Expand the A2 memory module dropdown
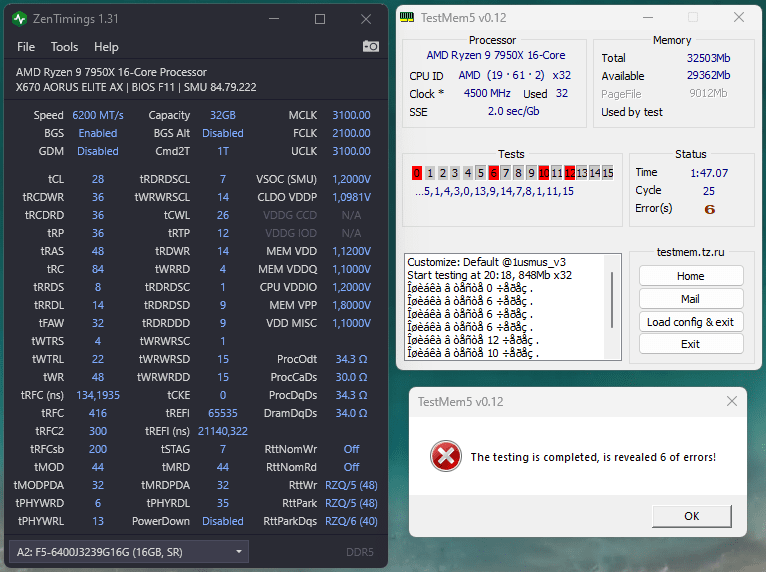The image size is (766, 572). coord(129,552)
